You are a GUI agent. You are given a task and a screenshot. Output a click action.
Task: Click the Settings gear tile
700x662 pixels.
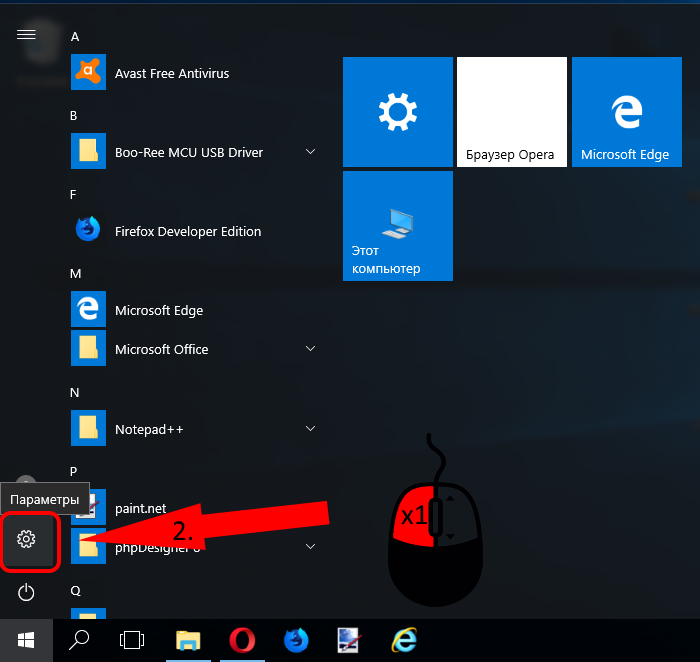click(x=398, y=111)
